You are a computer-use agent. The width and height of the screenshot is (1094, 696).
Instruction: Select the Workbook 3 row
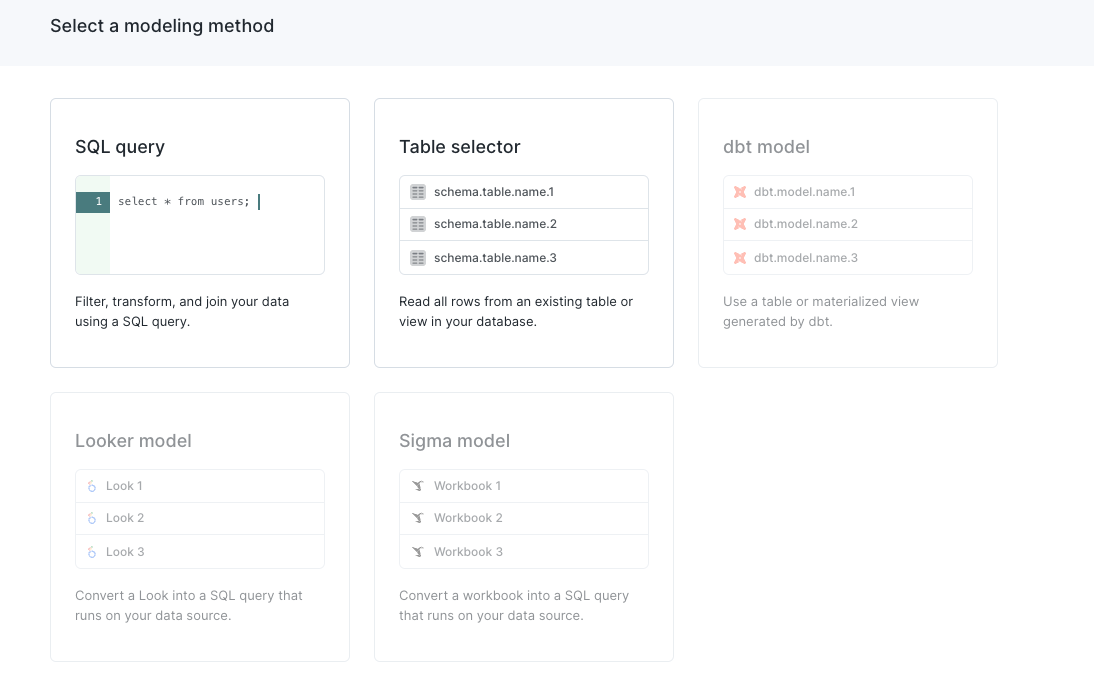point(524,552)
